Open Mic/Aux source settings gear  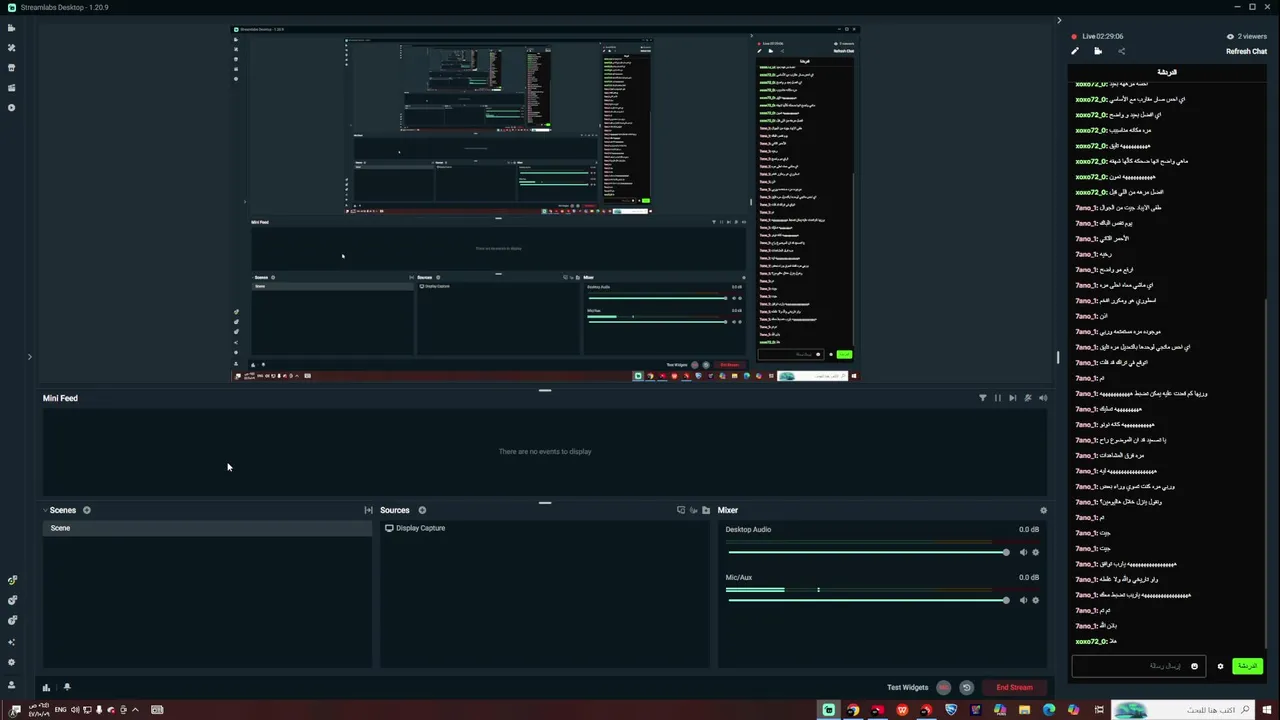click(1035, 600)
